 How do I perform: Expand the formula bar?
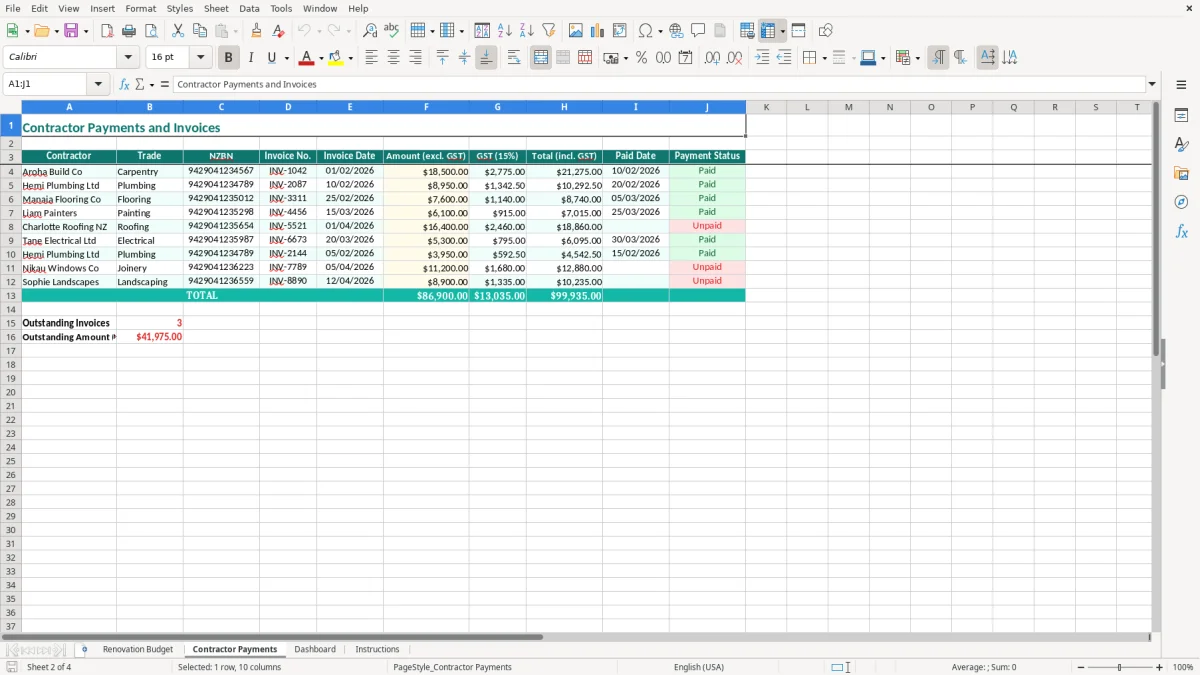tap(1152, 84)
